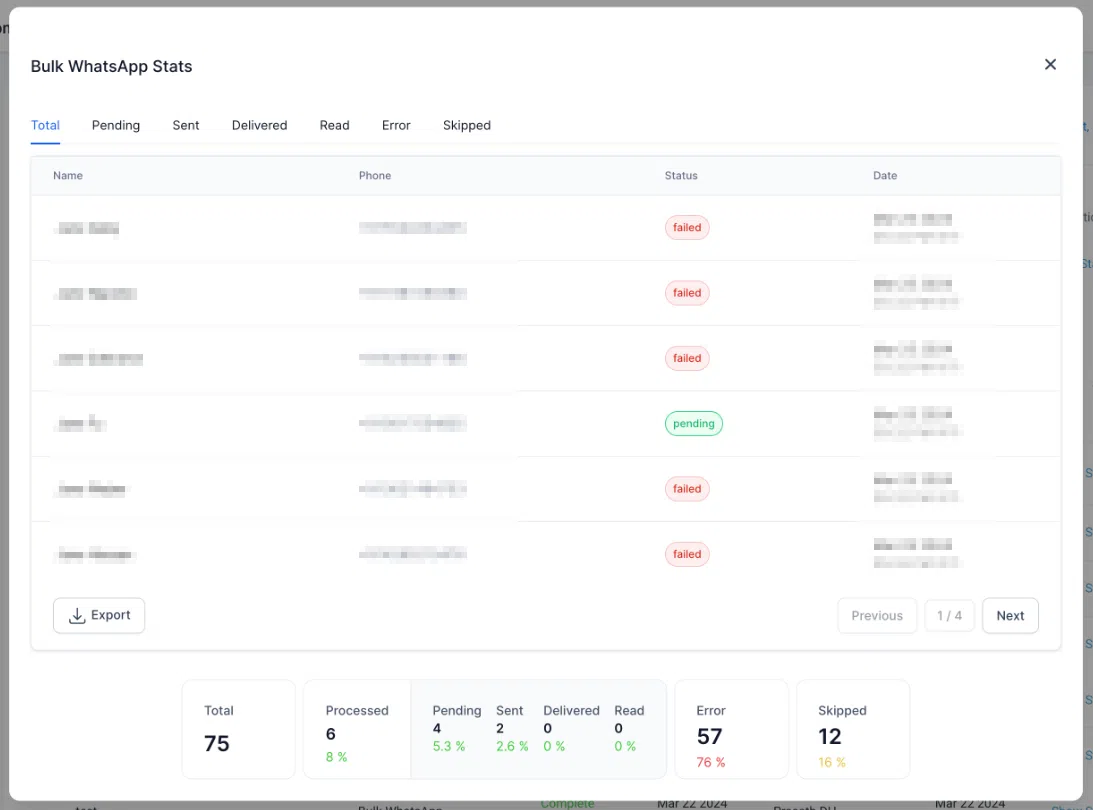Go to the Skipped tab
The width and height of the screenshot is (1093, 810).
(466, 125)
